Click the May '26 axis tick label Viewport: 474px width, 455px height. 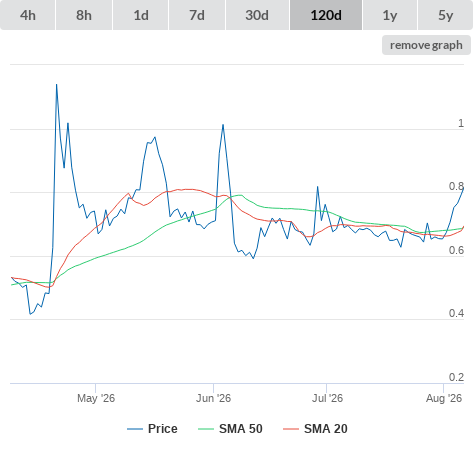click(96, 398)
